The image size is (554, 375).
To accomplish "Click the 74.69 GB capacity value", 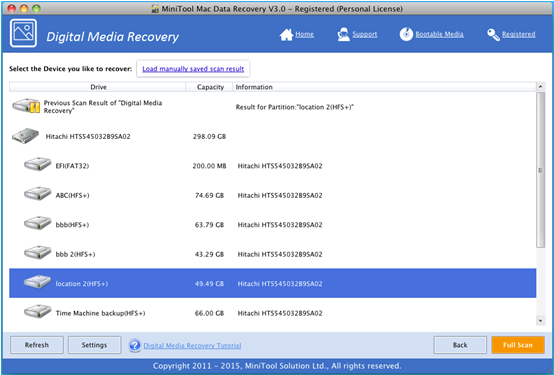I will tap(209, 195).
